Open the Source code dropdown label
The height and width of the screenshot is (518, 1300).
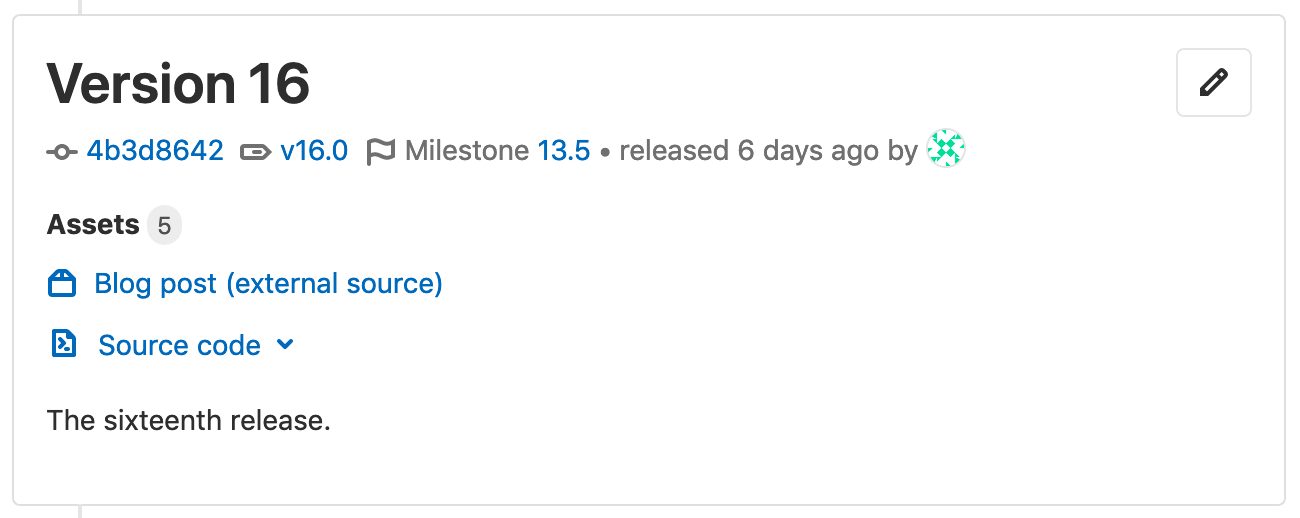[x=179, y=345]
